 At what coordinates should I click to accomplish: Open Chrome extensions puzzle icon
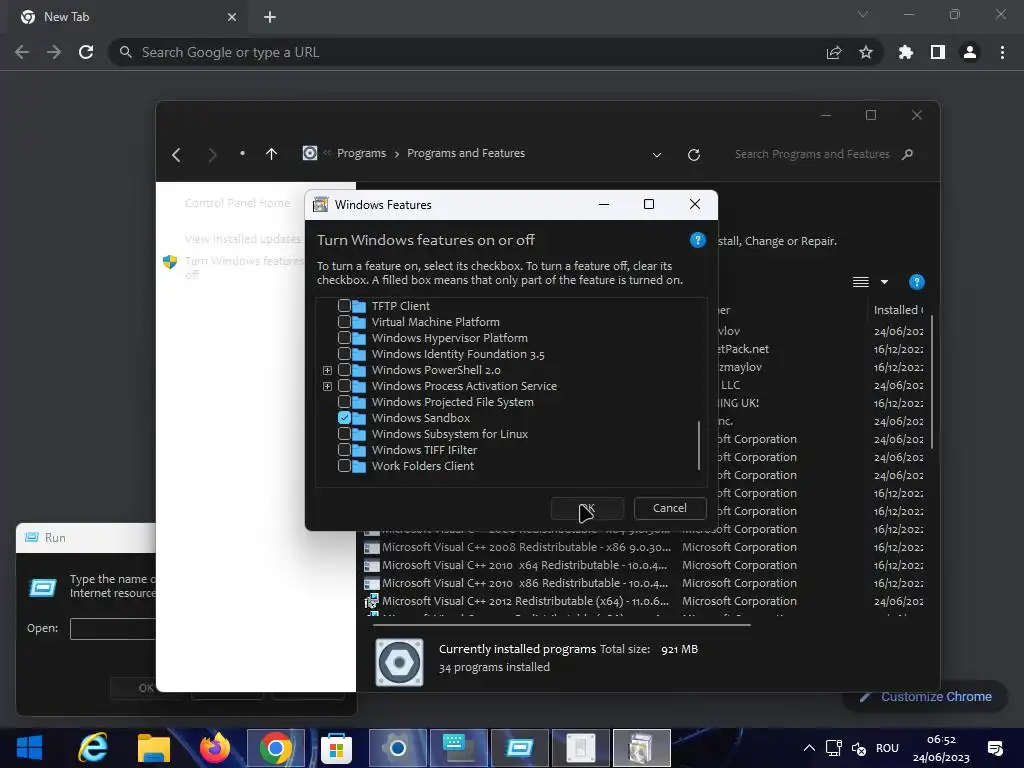pos(906,52)
